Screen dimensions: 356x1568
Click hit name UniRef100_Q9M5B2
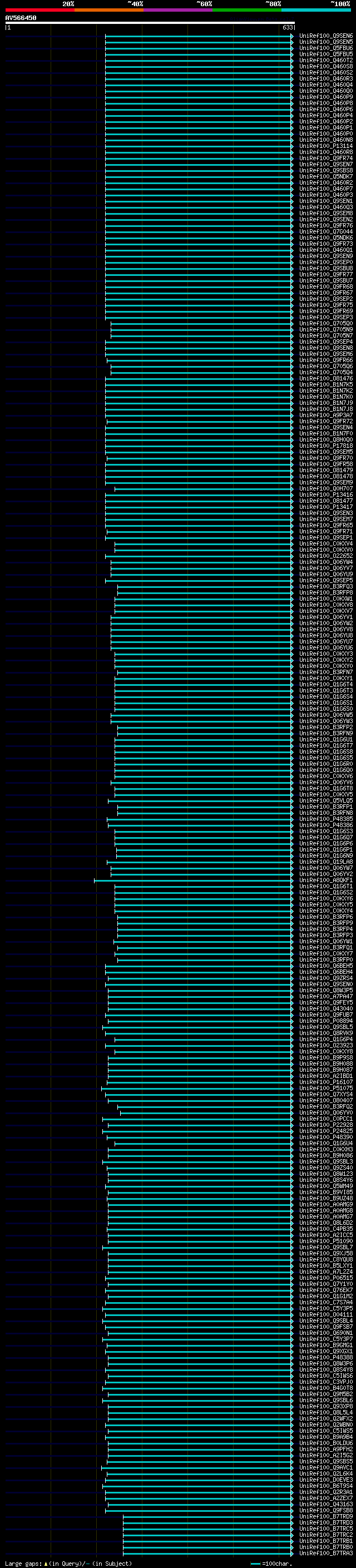click(x=325, y=1394)
